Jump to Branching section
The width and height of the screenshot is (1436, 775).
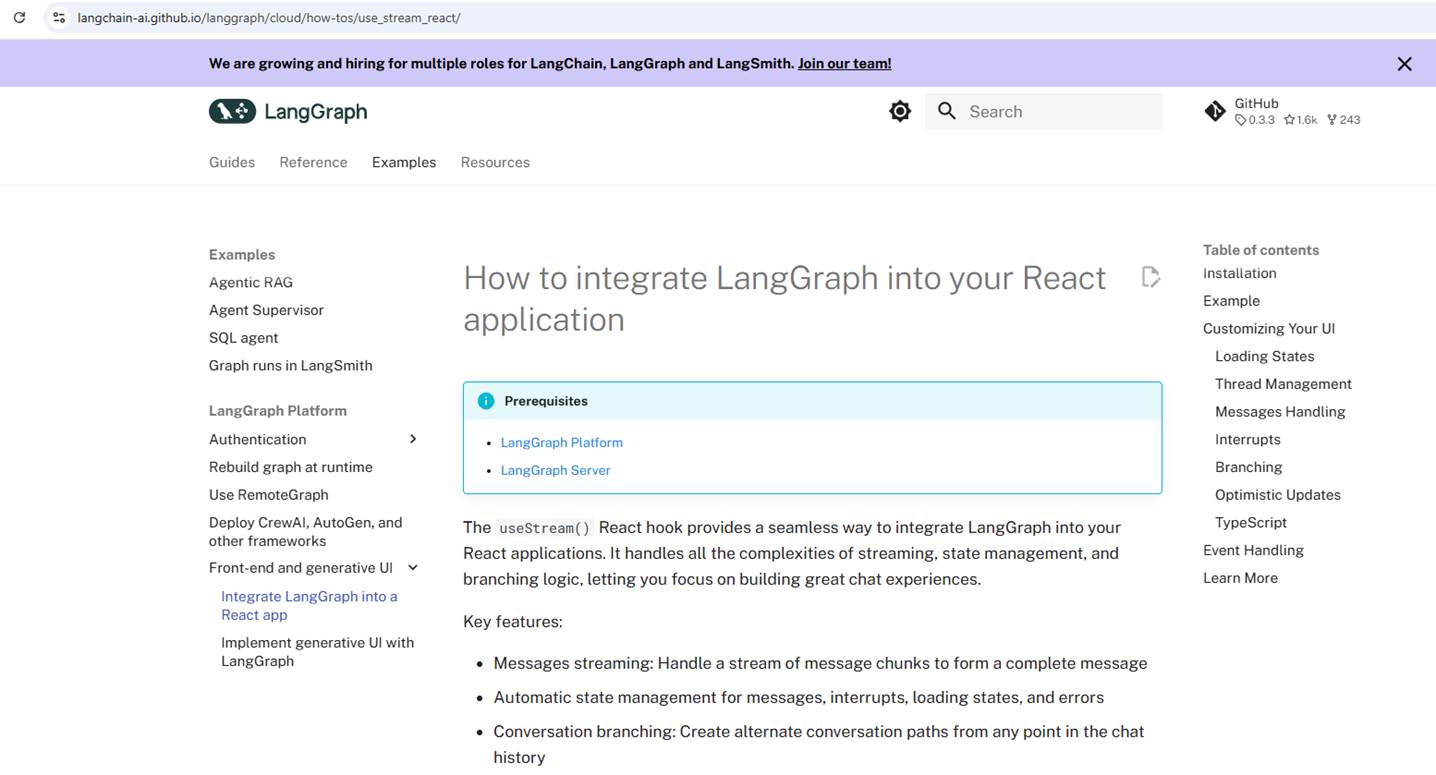pos(1248,467)
